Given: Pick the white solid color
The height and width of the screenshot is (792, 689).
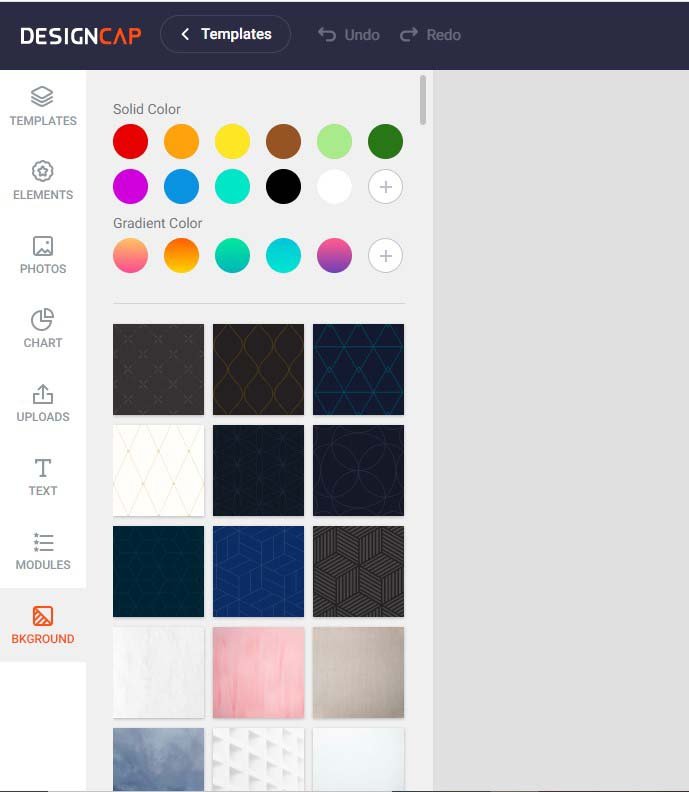Looking at the screenshot, I should click(334, 187).
